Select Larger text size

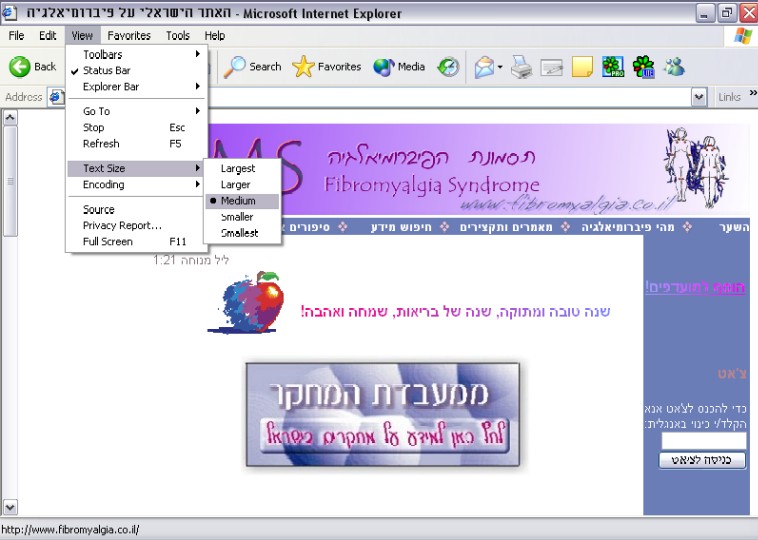(242, 185)
